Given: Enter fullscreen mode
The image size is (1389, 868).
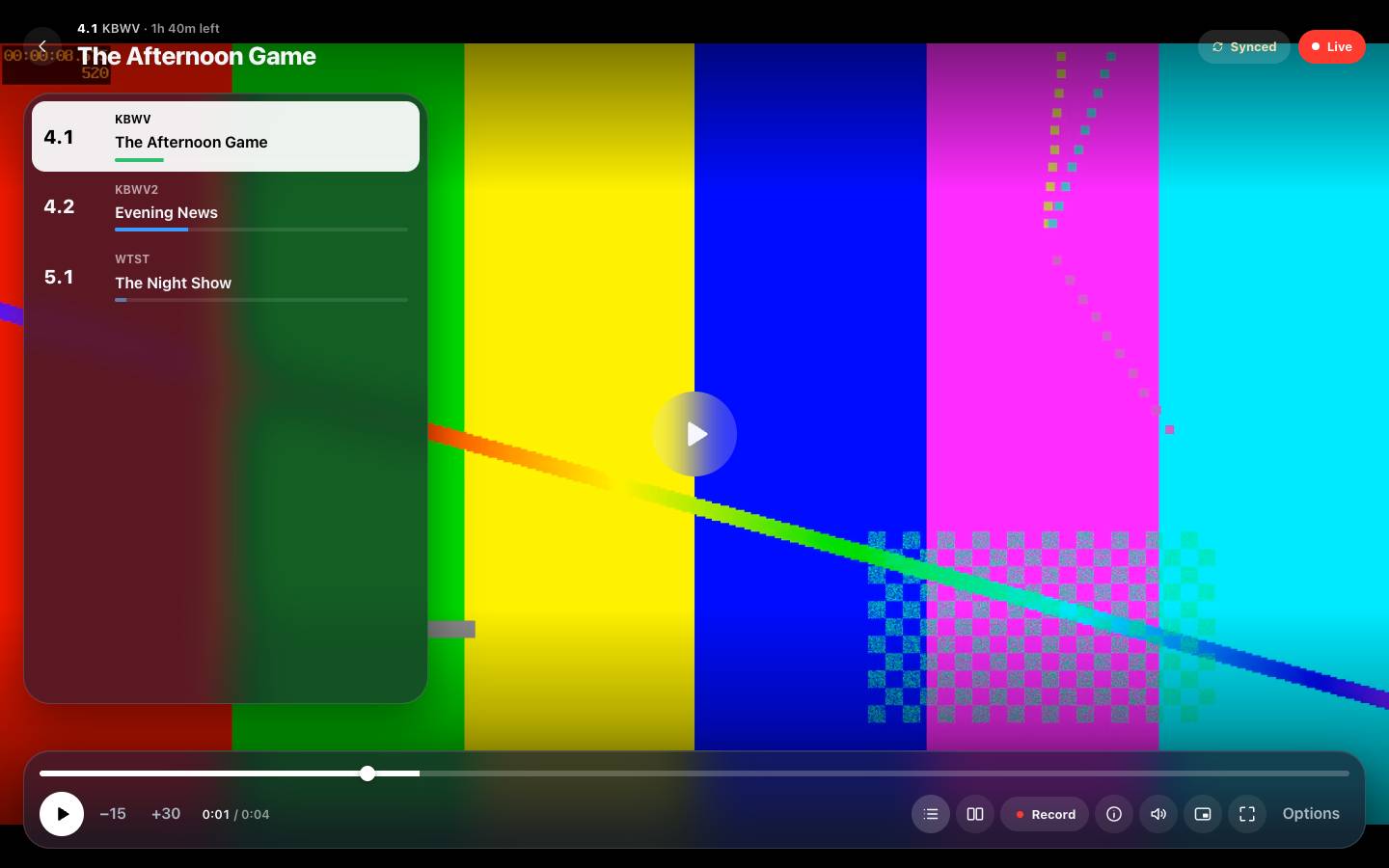Looking at the screenshot, I should click(1247, 814).
